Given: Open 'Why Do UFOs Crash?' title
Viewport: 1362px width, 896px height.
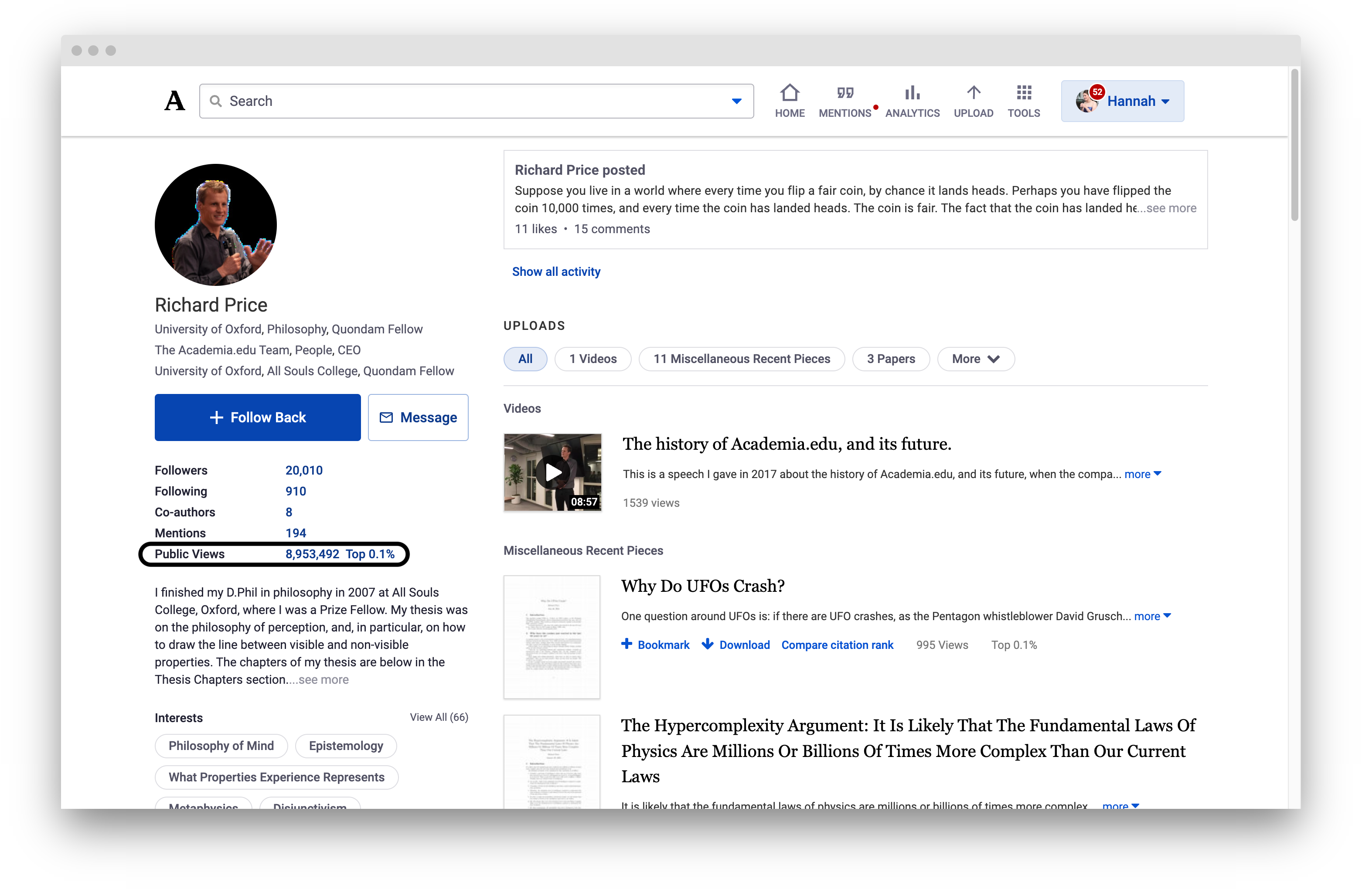Looking at the screenshot, I should [x=703, y=586].
